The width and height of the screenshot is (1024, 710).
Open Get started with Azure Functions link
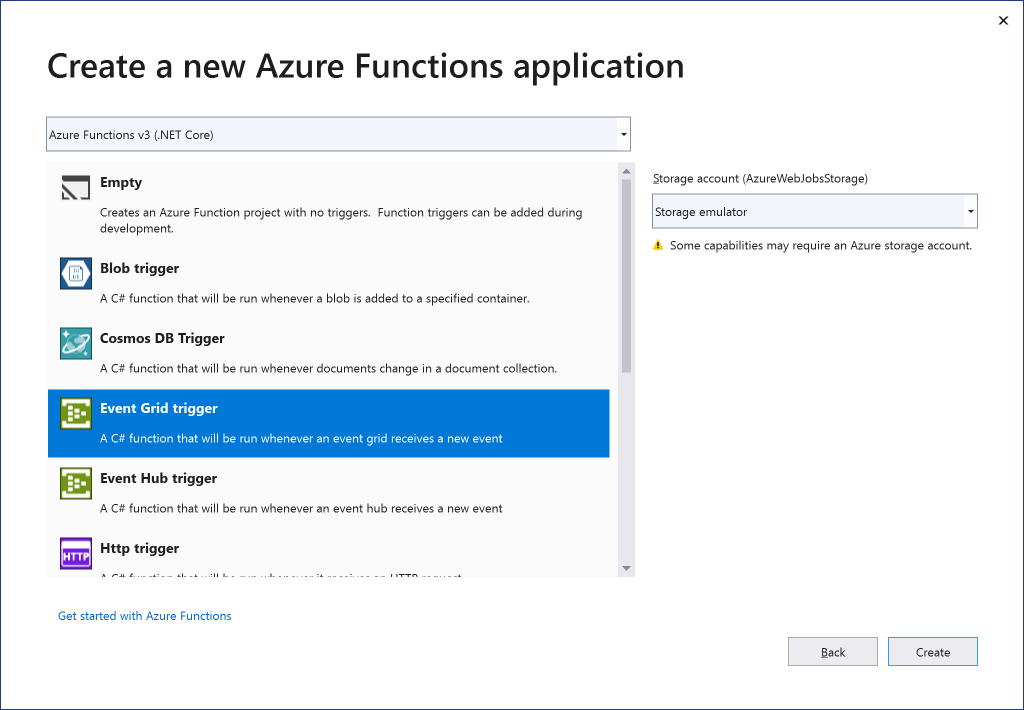(145, 616)
